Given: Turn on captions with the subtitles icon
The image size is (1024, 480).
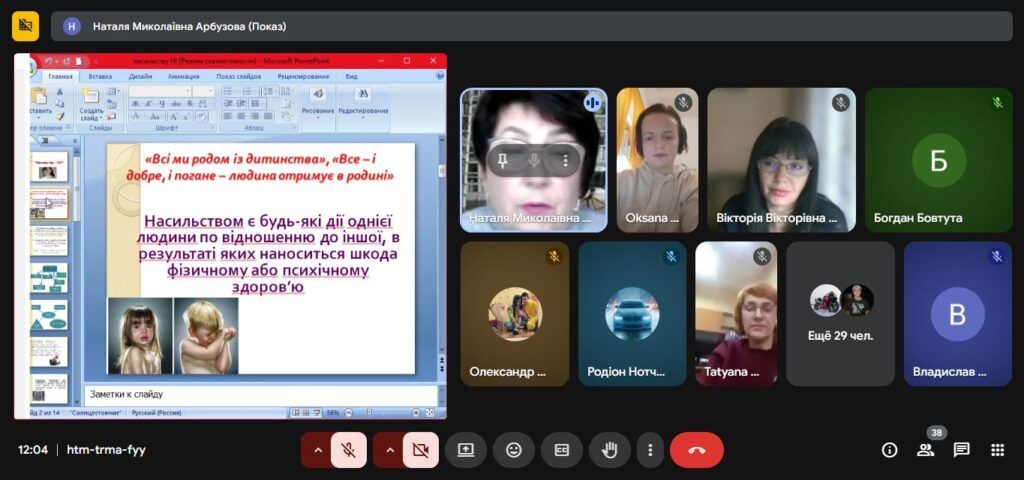Looking at the screenshot, I should (562, 450).
